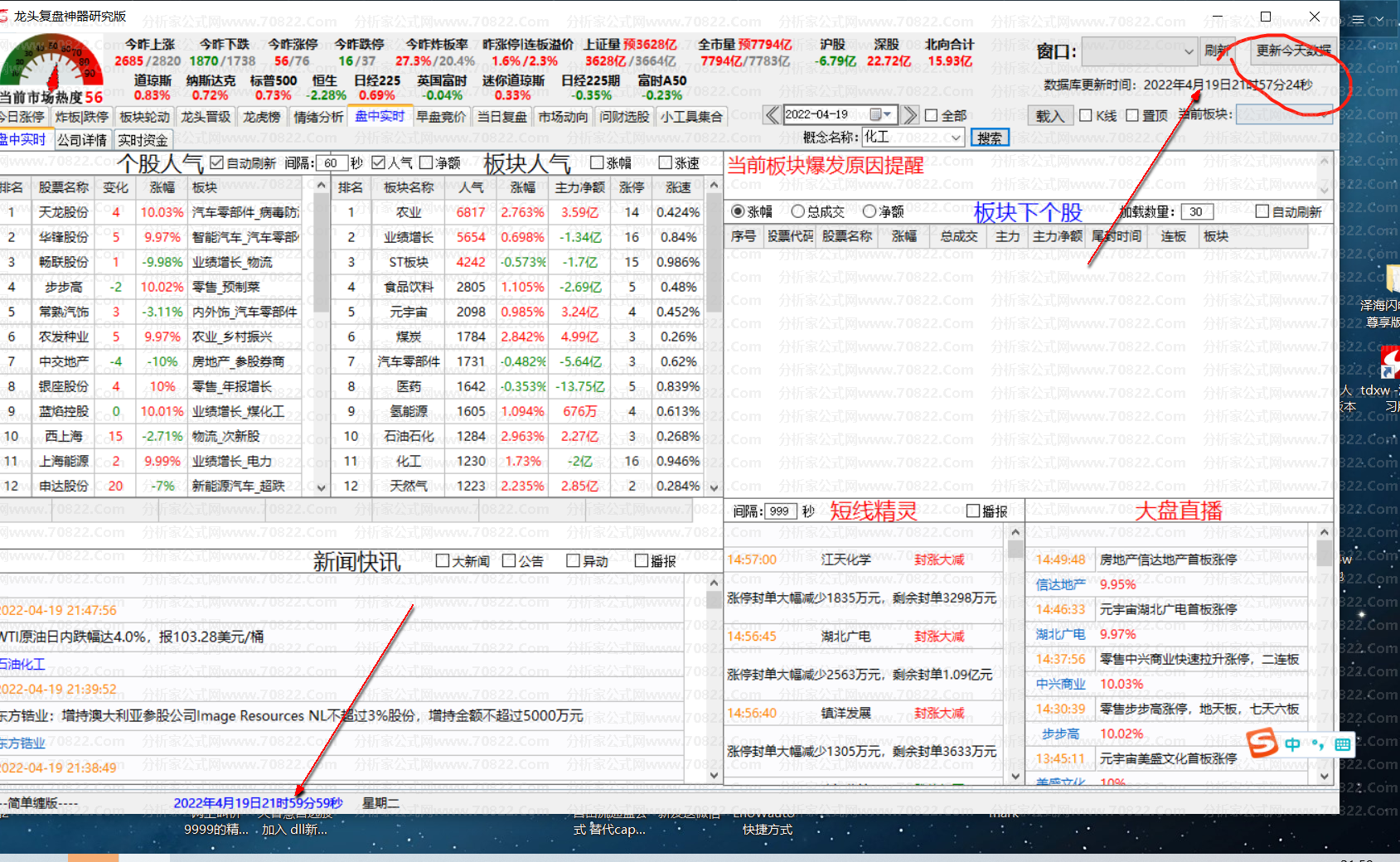Check 播报 in the 新闻快讯 header

[641, 560]
